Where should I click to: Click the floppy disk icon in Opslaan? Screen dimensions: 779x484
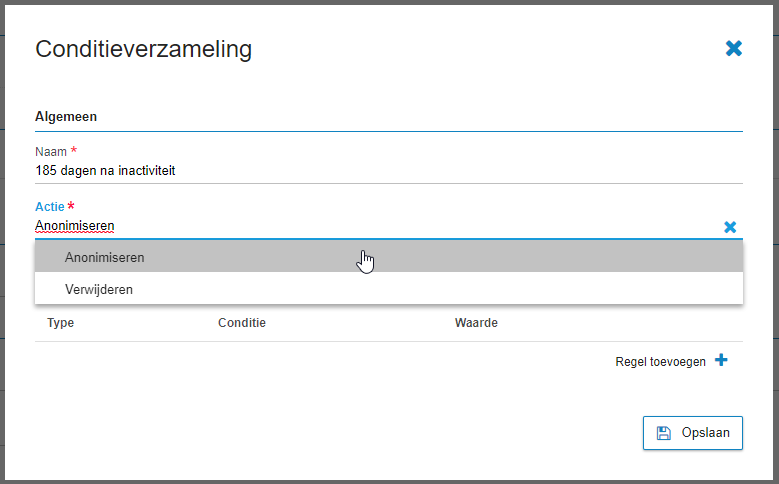664,433
